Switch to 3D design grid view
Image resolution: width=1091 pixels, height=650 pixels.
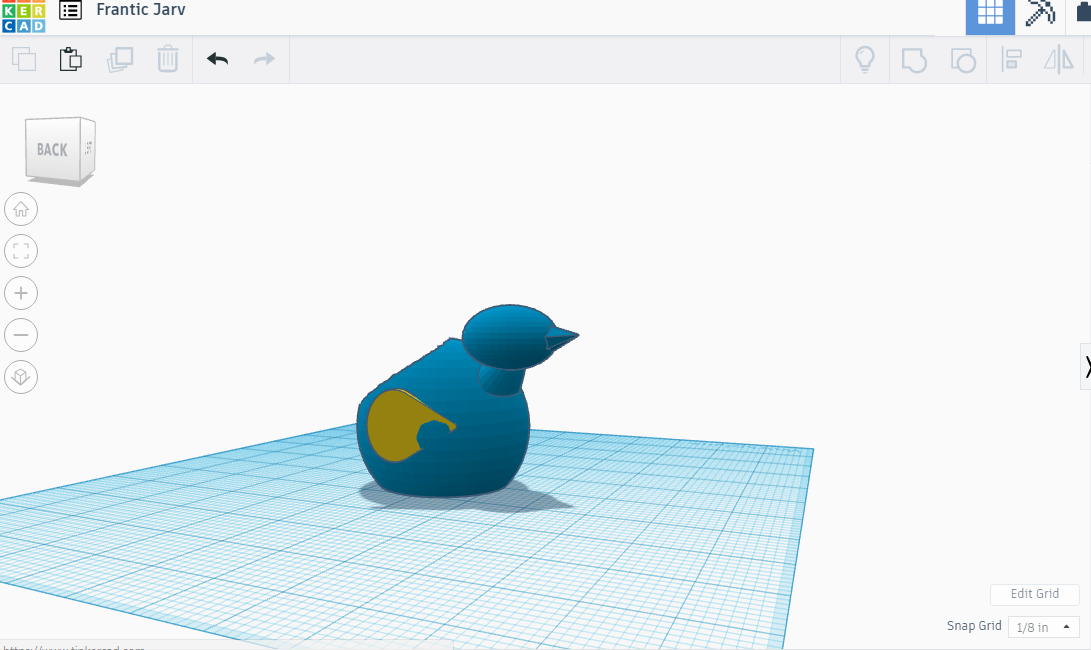pyautogui.click(x=990, y=15)
